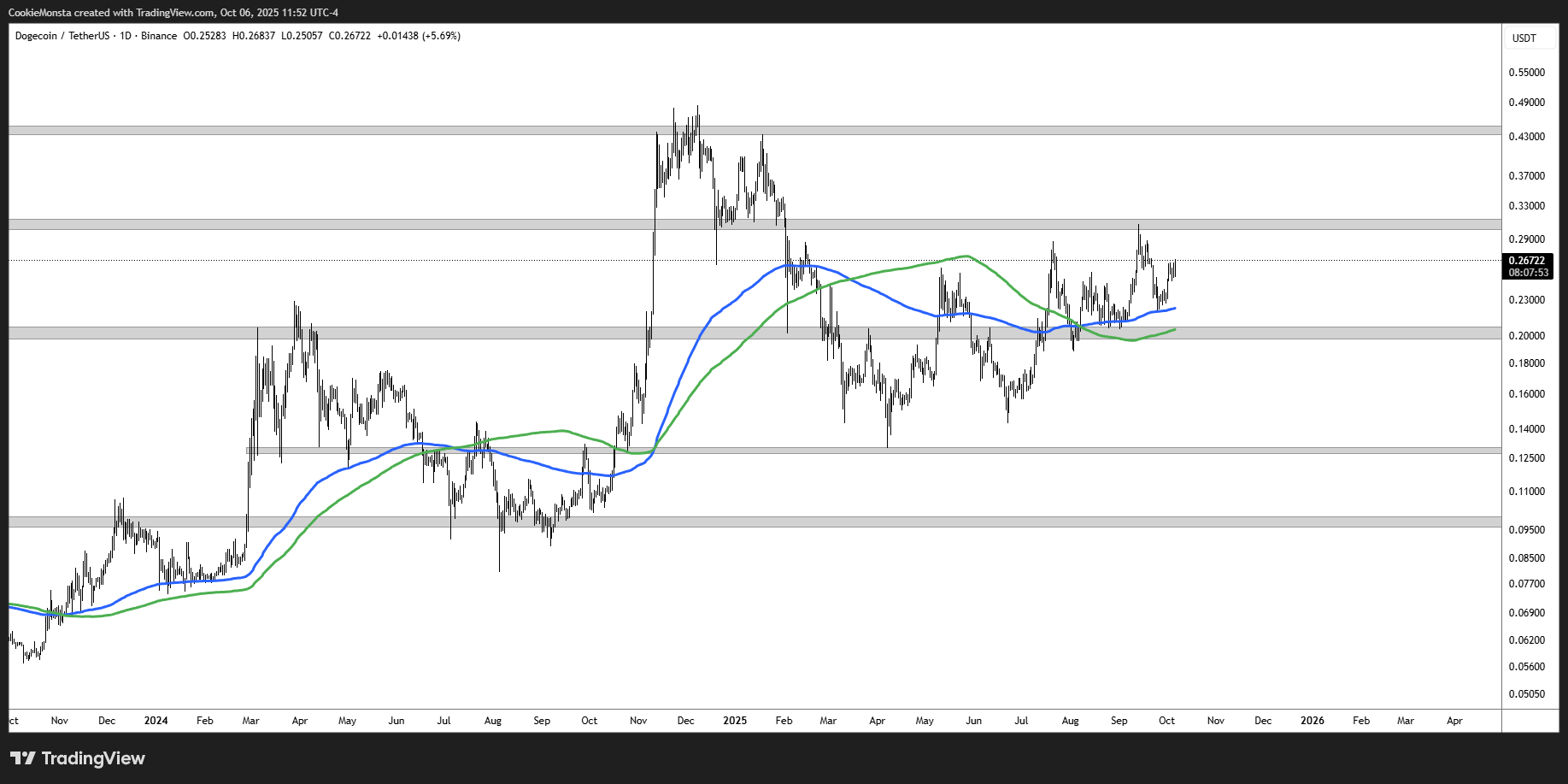1568x784 pixels.
Task: Click the 0.55000 price scale label
Action: [1526, 73]
